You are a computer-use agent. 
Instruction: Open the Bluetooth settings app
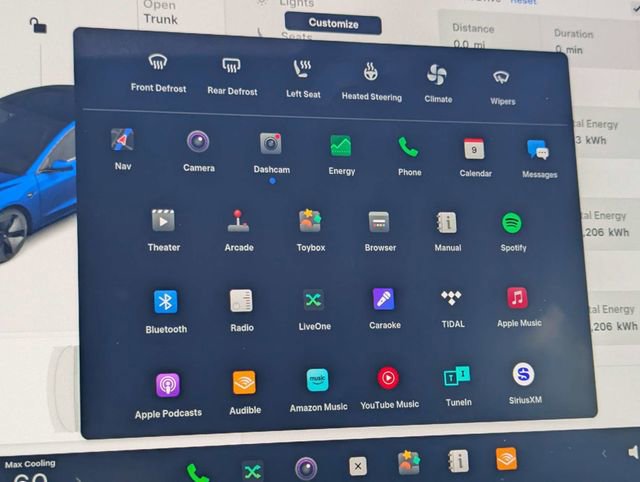[x=166, y=302]
